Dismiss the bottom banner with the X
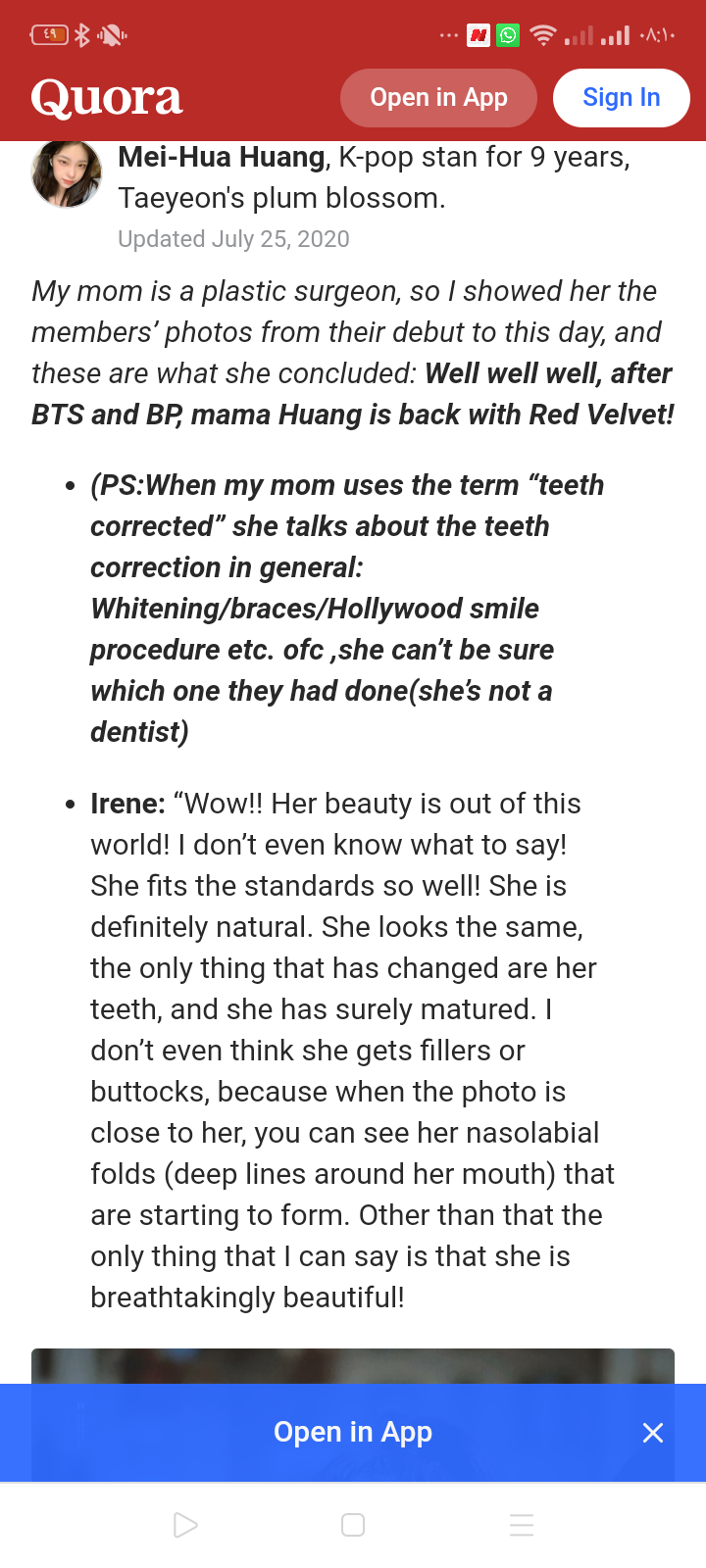The height and width of the screenshot is (1568, 706). pyautogui.click(x=653, y=1433)
